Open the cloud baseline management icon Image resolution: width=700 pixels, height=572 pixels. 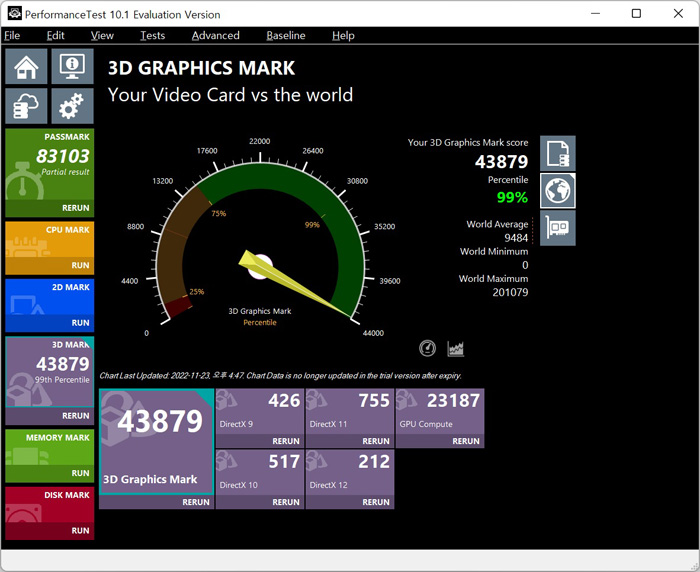tap(26, 106)
